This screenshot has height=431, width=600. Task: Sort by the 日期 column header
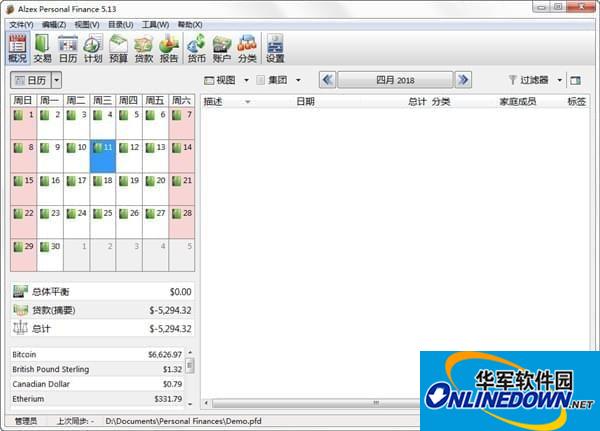(305, 101)
